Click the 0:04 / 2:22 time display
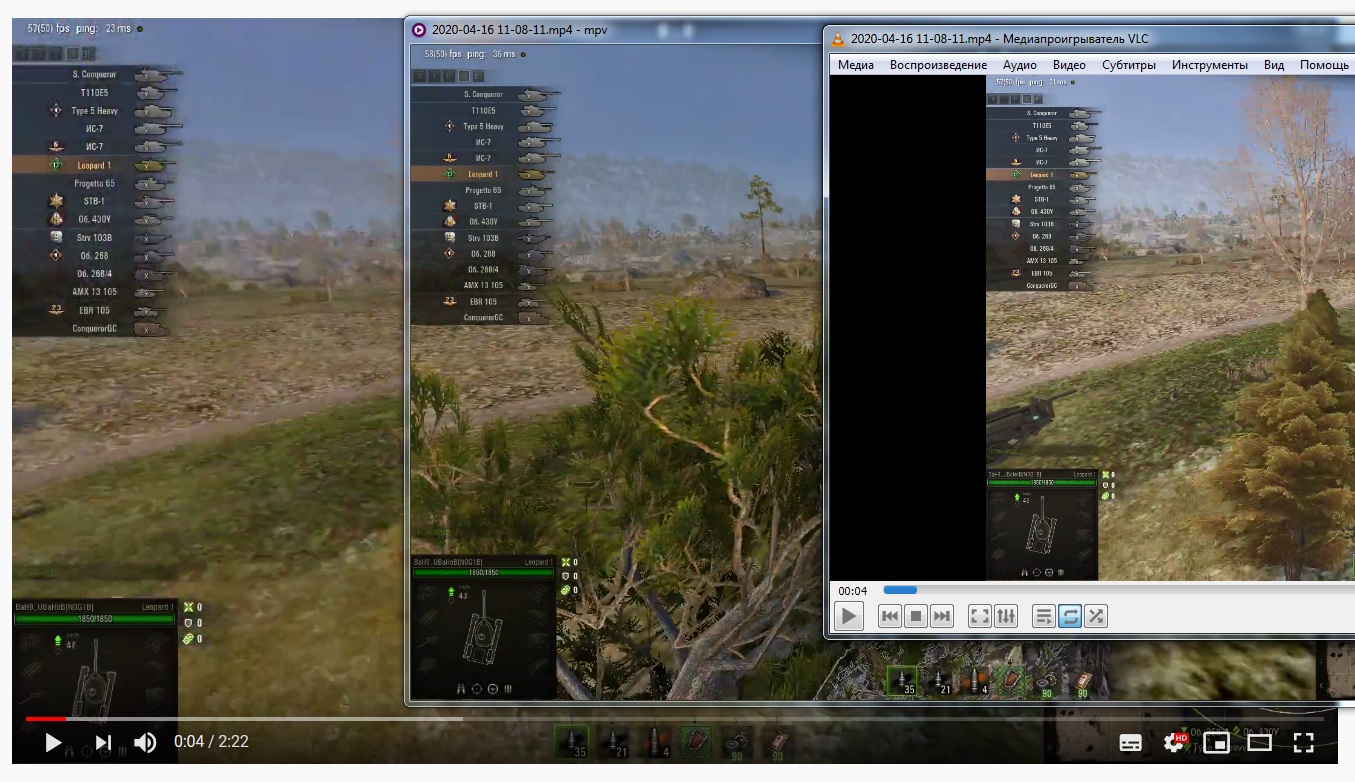This screenshot has width=1355, height=782. [211, 742]
